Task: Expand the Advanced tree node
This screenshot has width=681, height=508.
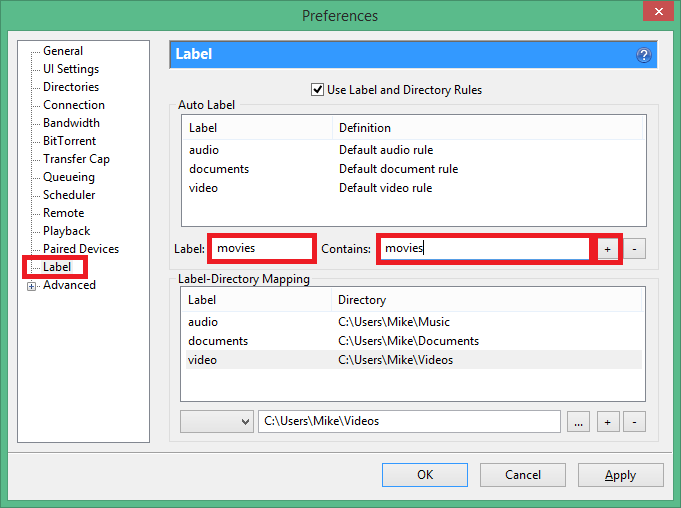Action: [x=32, y=286]
